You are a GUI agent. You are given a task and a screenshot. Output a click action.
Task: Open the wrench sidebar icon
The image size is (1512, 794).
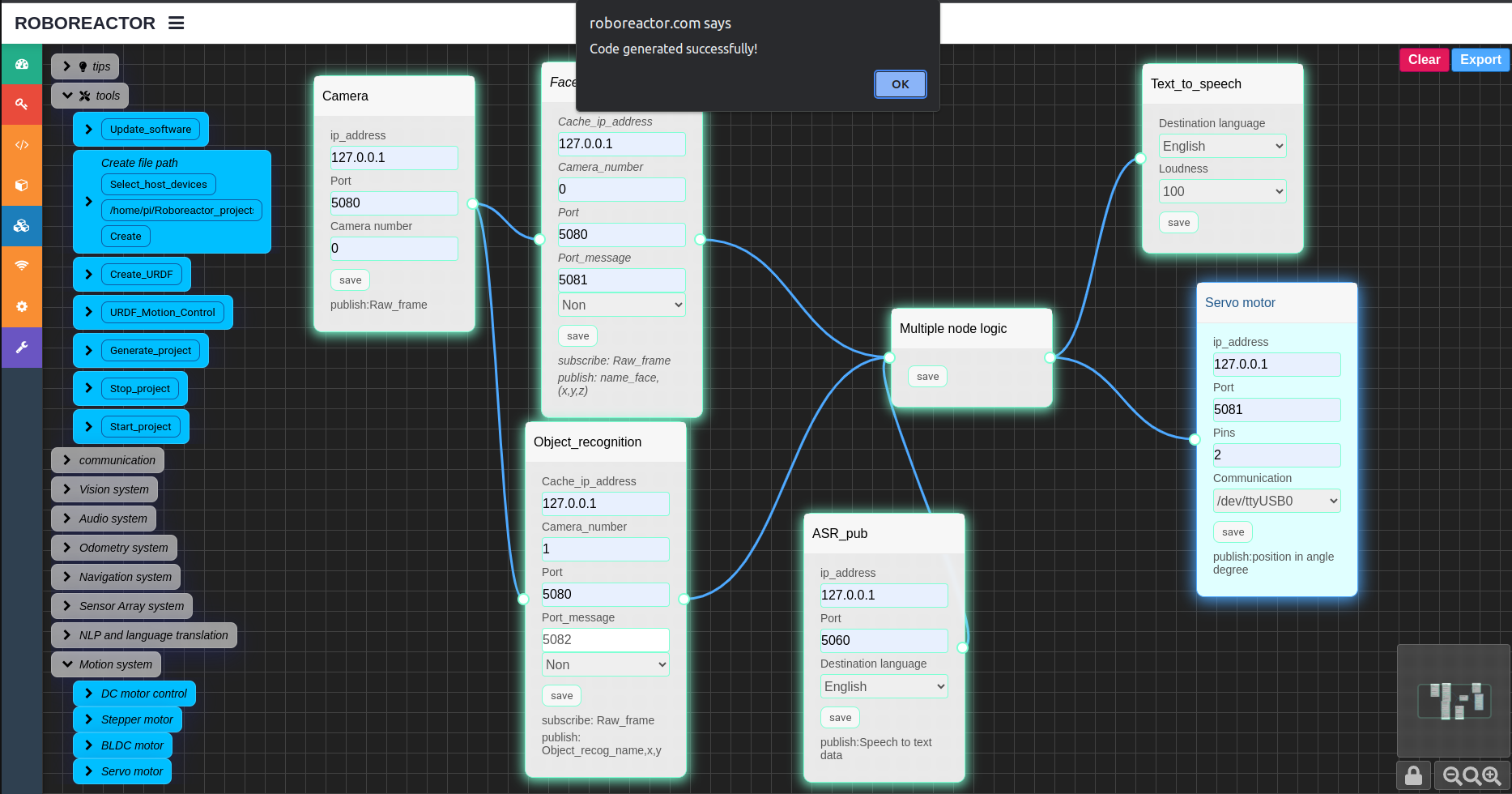pyautogui.click(x=22, y=348)
